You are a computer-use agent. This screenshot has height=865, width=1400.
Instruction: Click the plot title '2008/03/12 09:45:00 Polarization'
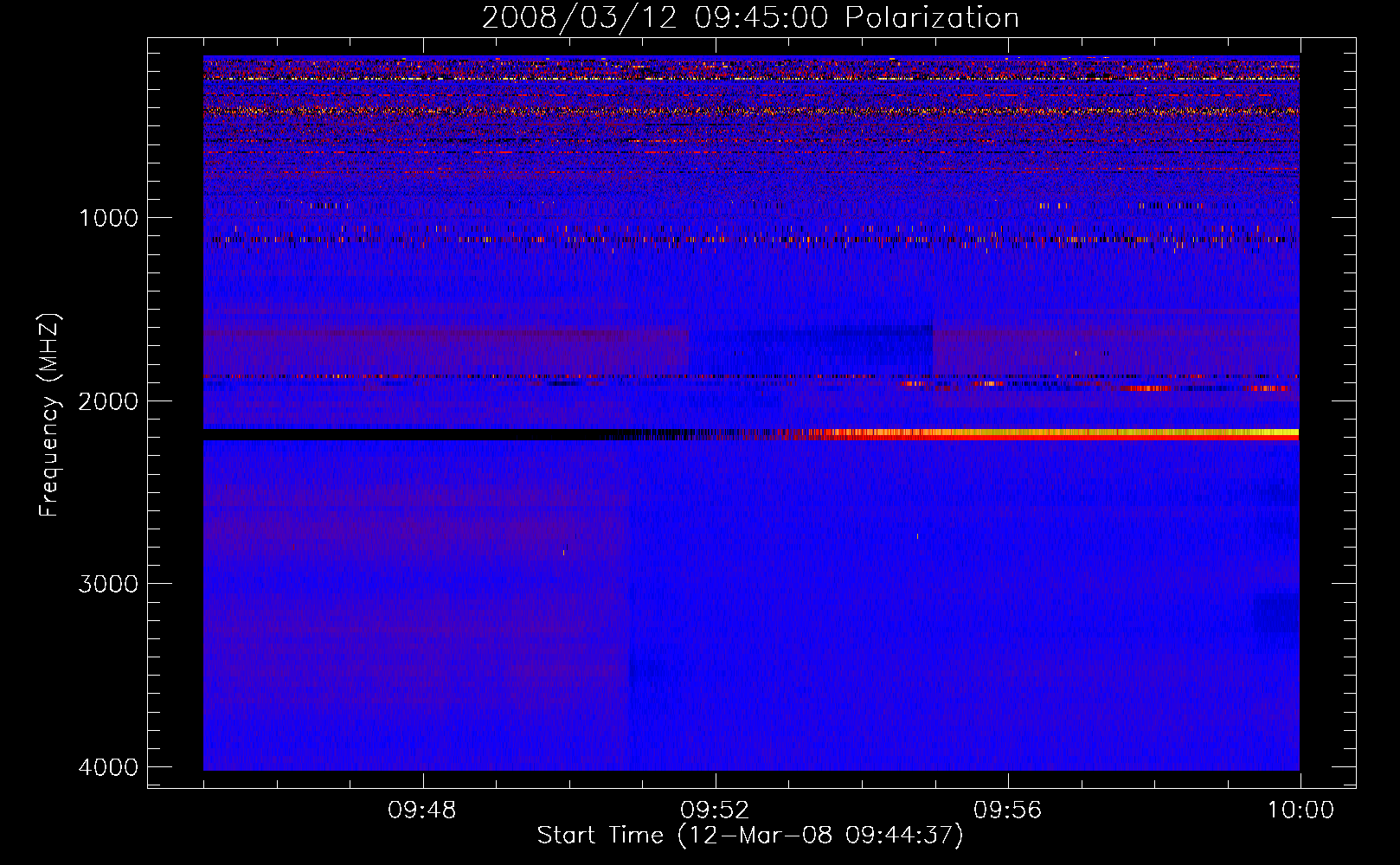(750, 18)
